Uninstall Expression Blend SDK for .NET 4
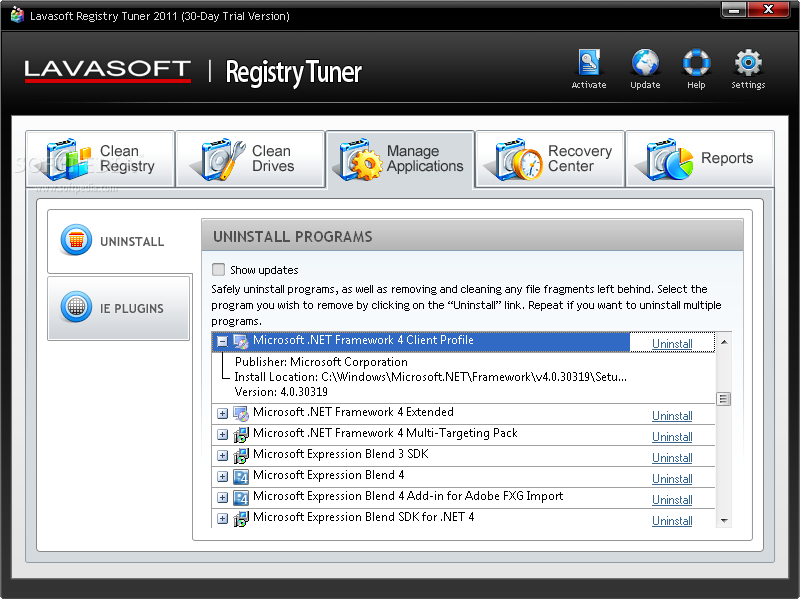Image resolution: width=800 pixels, height=599 pixels. 672,520
